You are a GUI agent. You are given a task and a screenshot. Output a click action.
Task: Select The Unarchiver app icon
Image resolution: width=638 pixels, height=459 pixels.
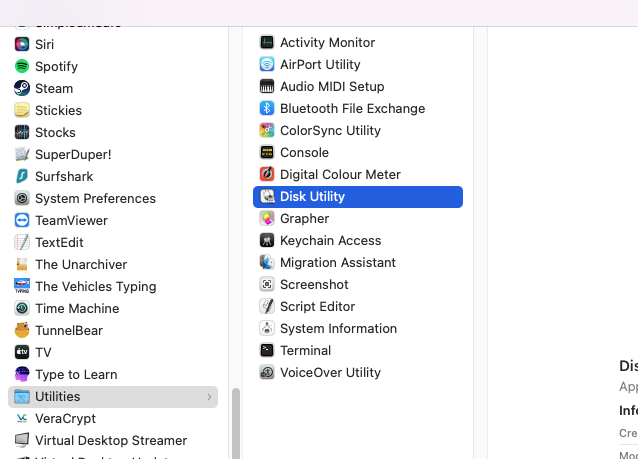[x=22, y=264]
